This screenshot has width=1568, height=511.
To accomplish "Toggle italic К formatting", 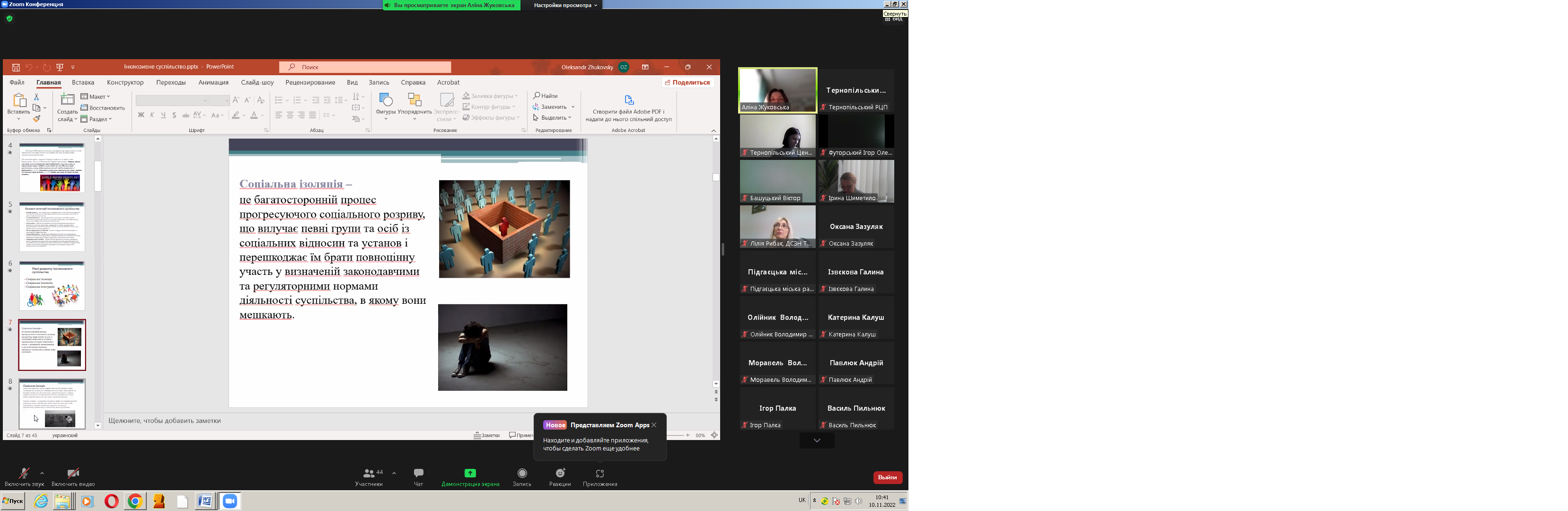I will click(x=152, y=115).
